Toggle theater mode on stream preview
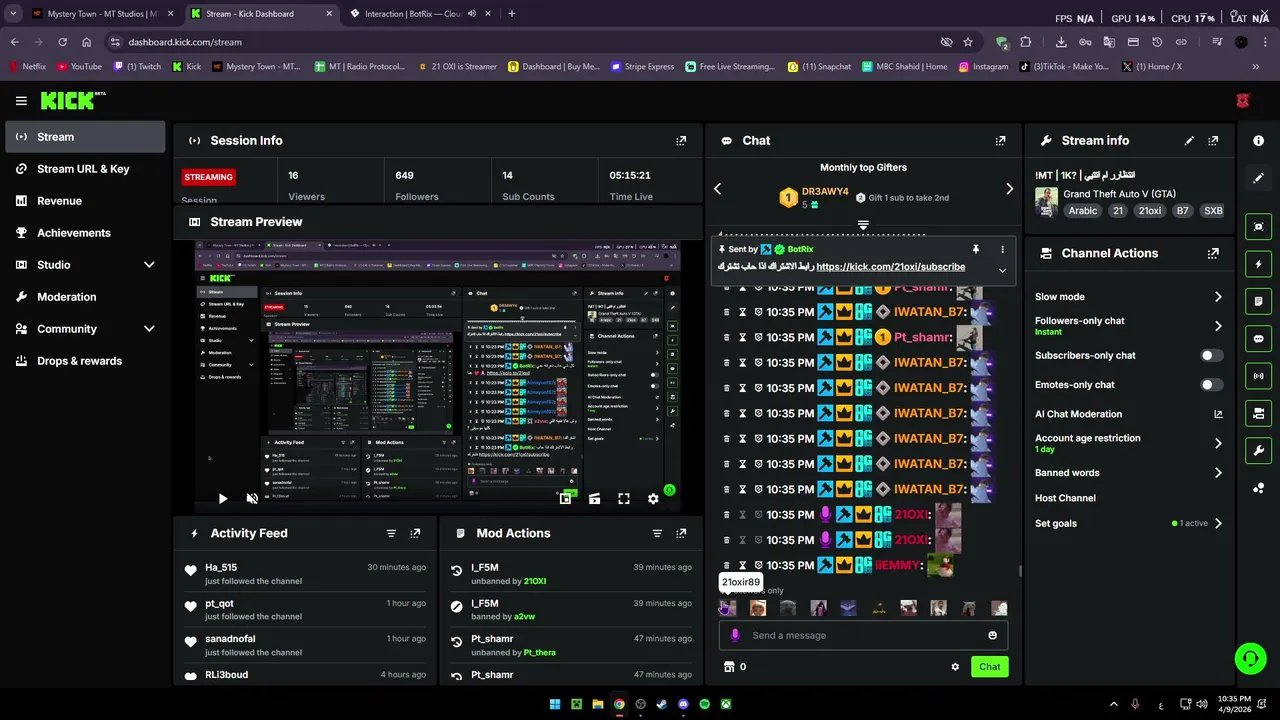 pyautogui.click(x=594, y=498)
